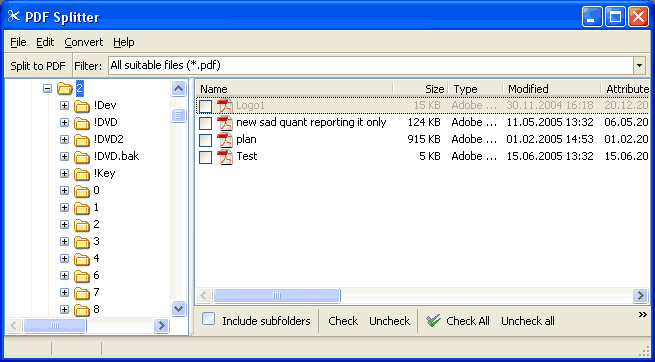Open the Edit menu
This screenshot has height=362, width=655.
pyautogui.click(x=45, y=42)
